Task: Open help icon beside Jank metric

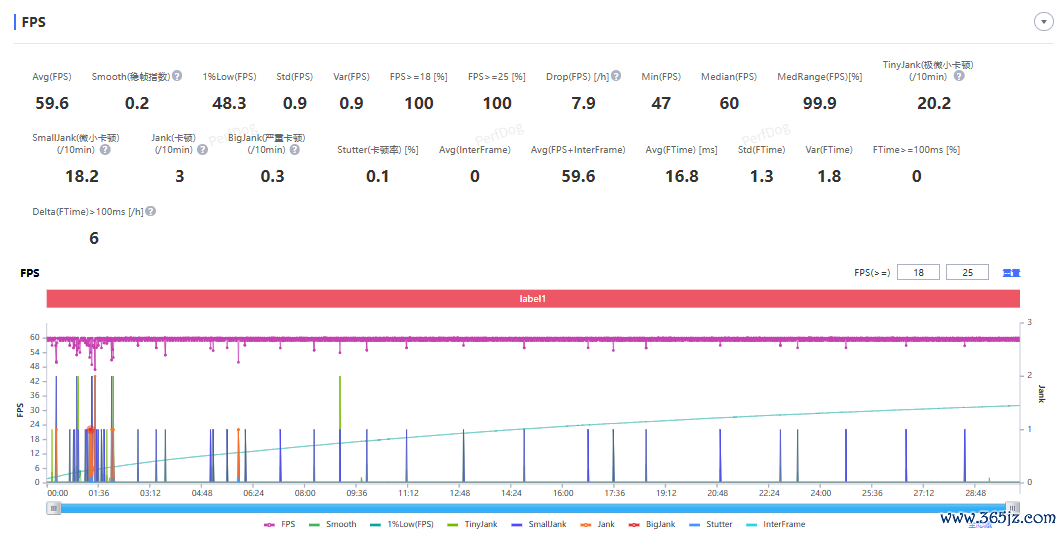Action: (x=202, y=150)
